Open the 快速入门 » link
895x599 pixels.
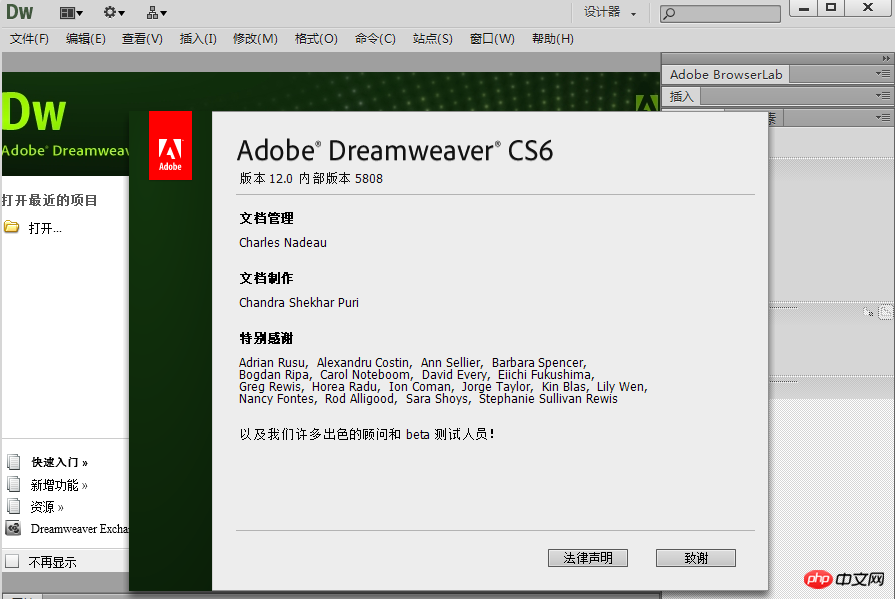coord(60,462)
